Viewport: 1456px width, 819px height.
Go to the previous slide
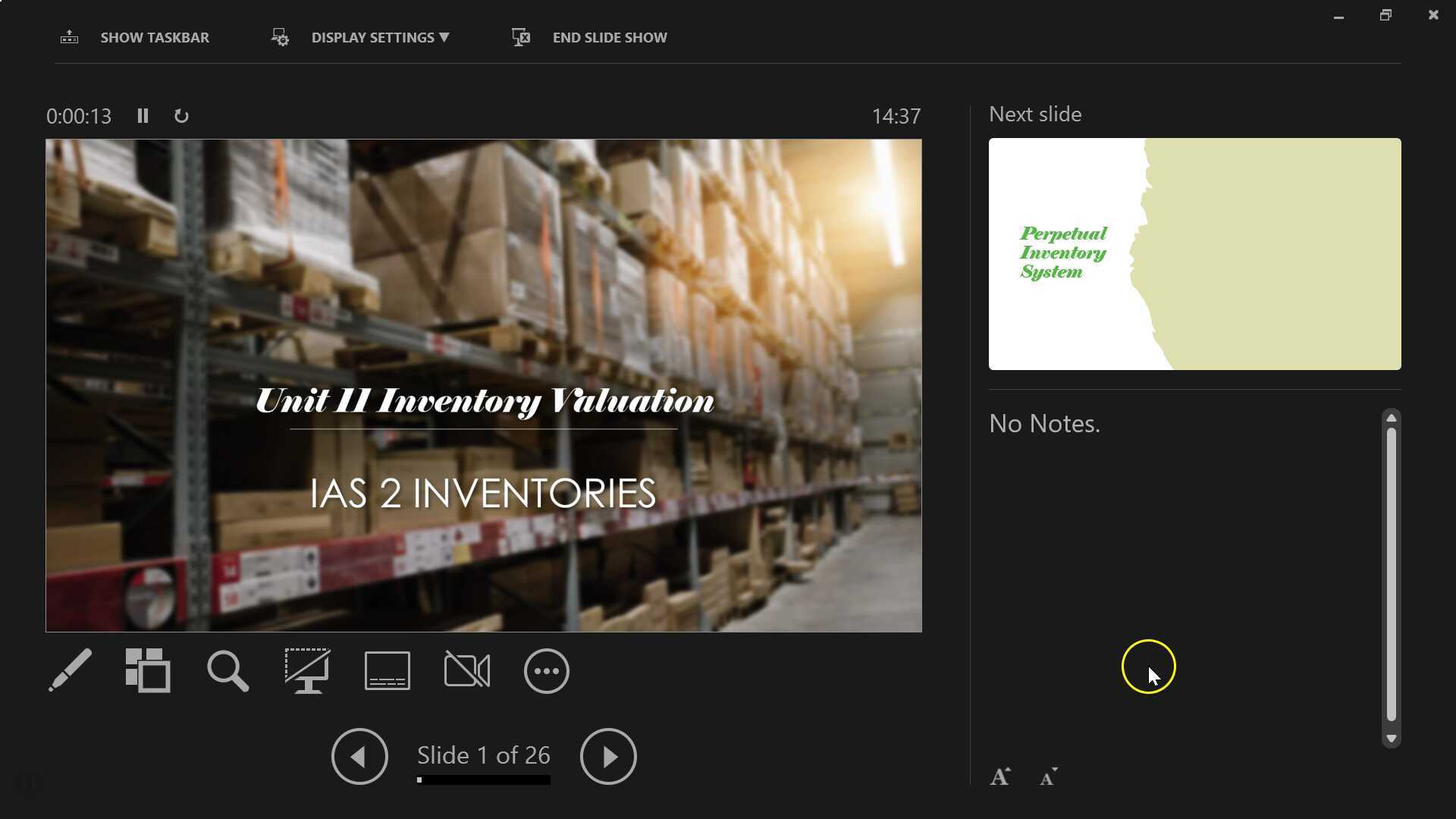coord(359,756)
